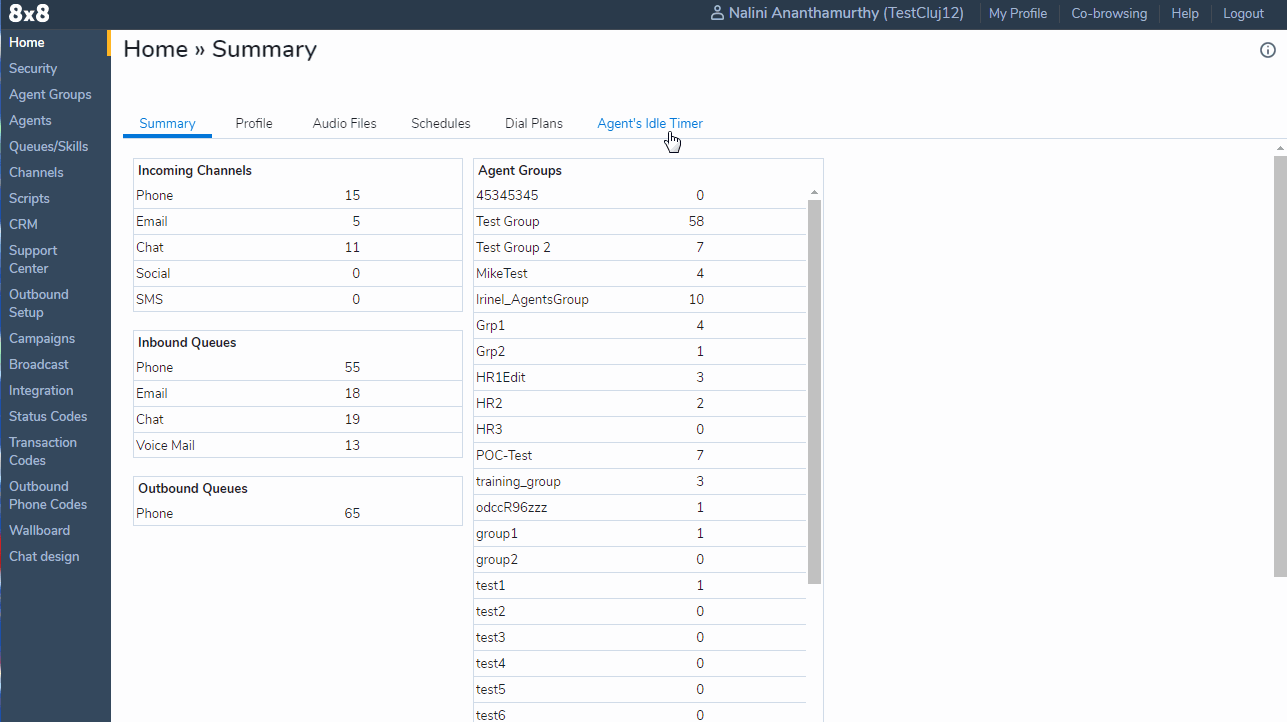Click the 8x8 logo

(29, 14)
